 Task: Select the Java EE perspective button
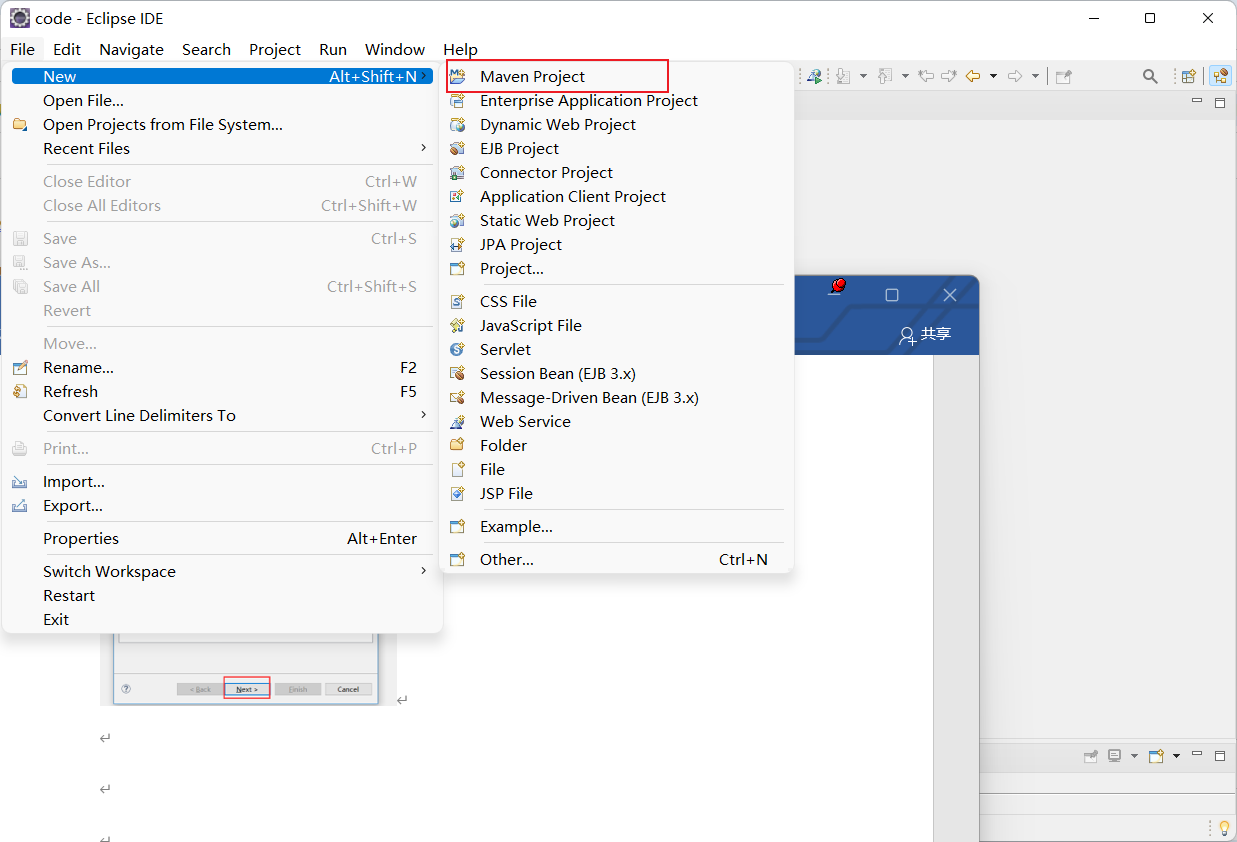tap(1220, 76)
